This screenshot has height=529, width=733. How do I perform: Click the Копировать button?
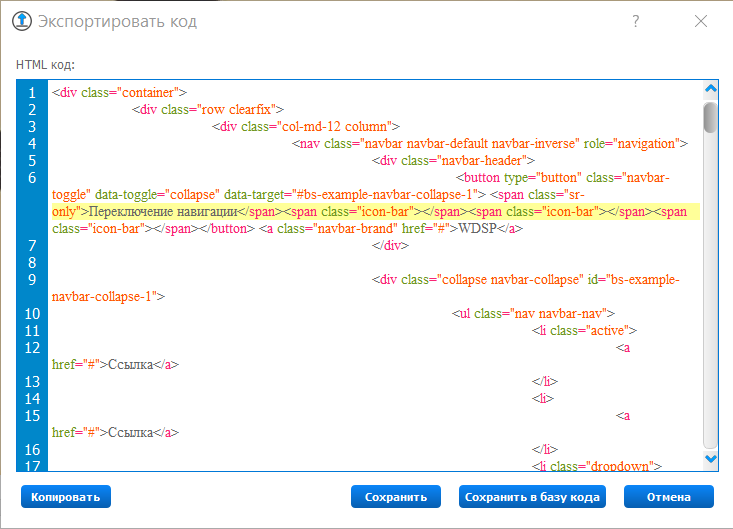pyautogui.click(x=66, y=497)
